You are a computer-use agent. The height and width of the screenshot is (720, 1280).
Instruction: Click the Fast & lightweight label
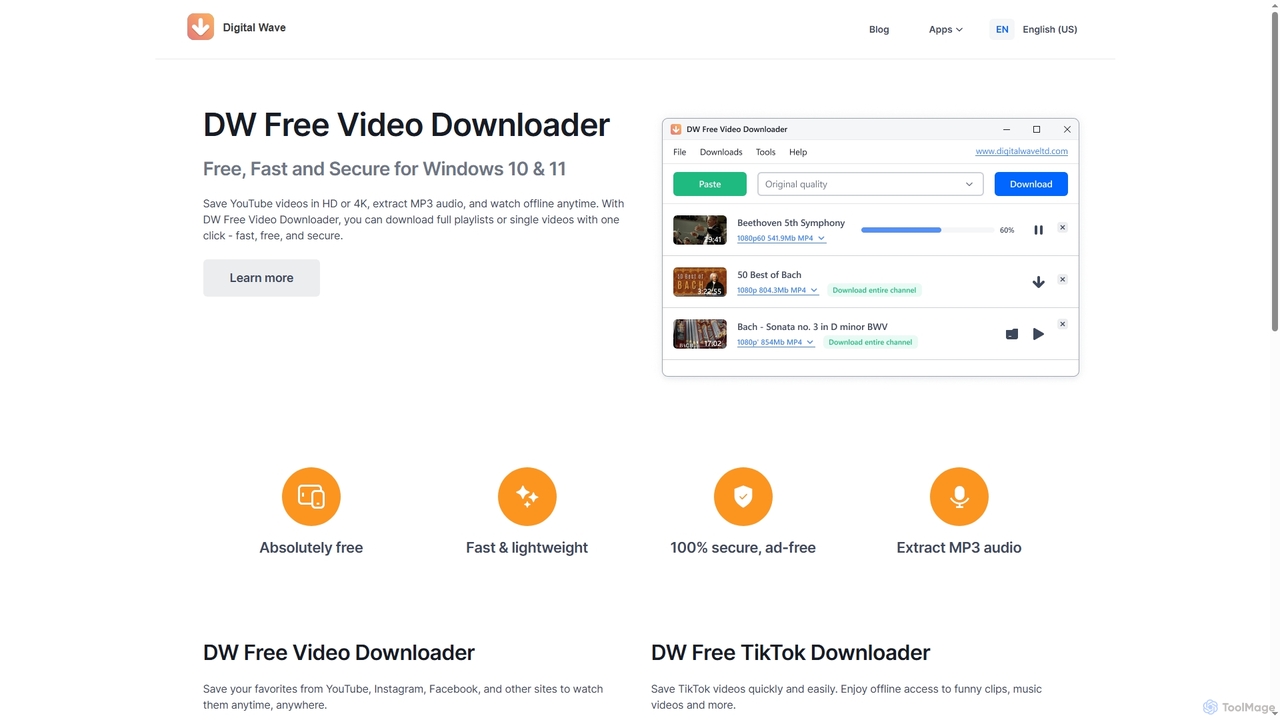click(527, 548)
